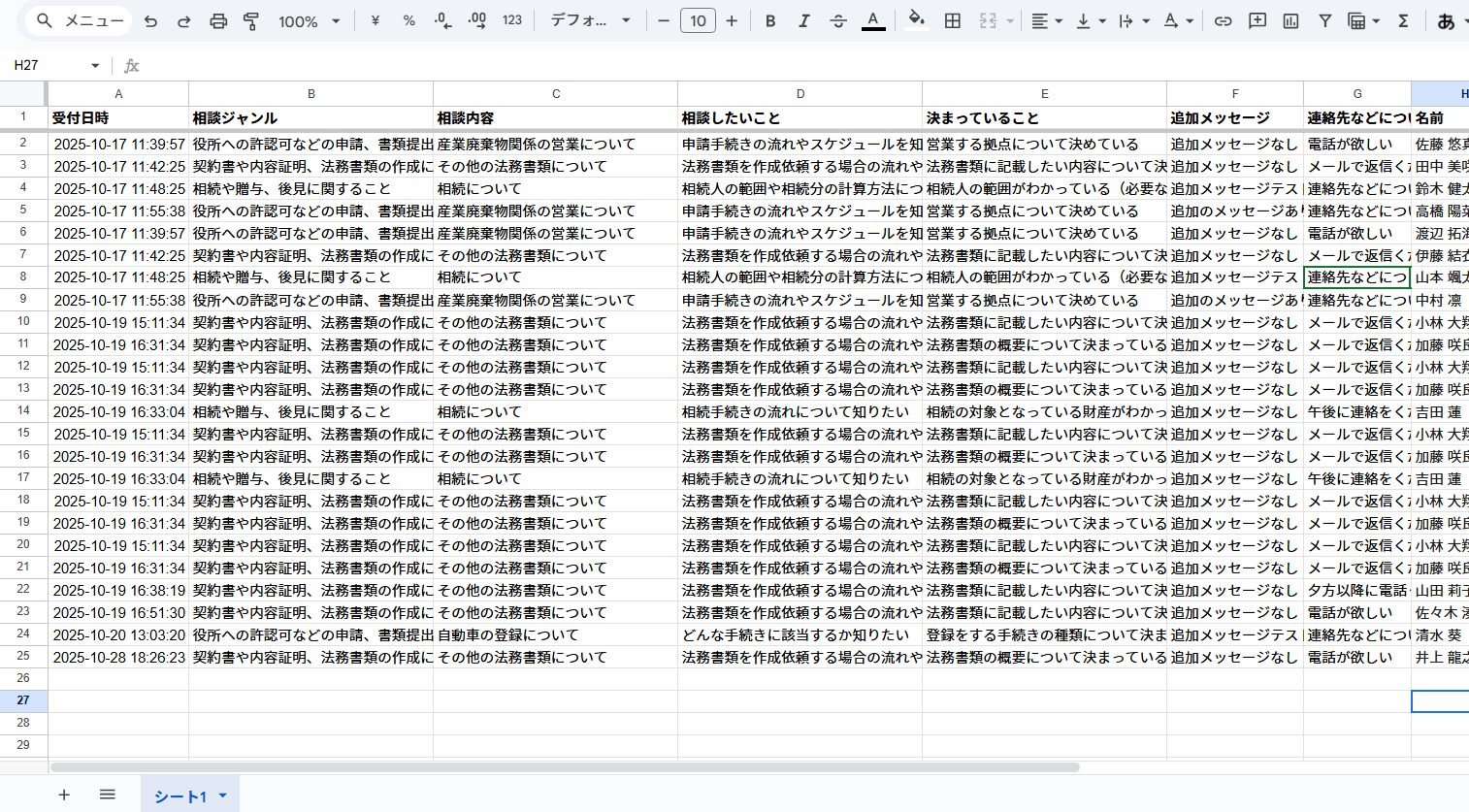Viewport: 1469px width, 812px height.
Task: Click the font size input field
Action: click(x=698, y=20)
